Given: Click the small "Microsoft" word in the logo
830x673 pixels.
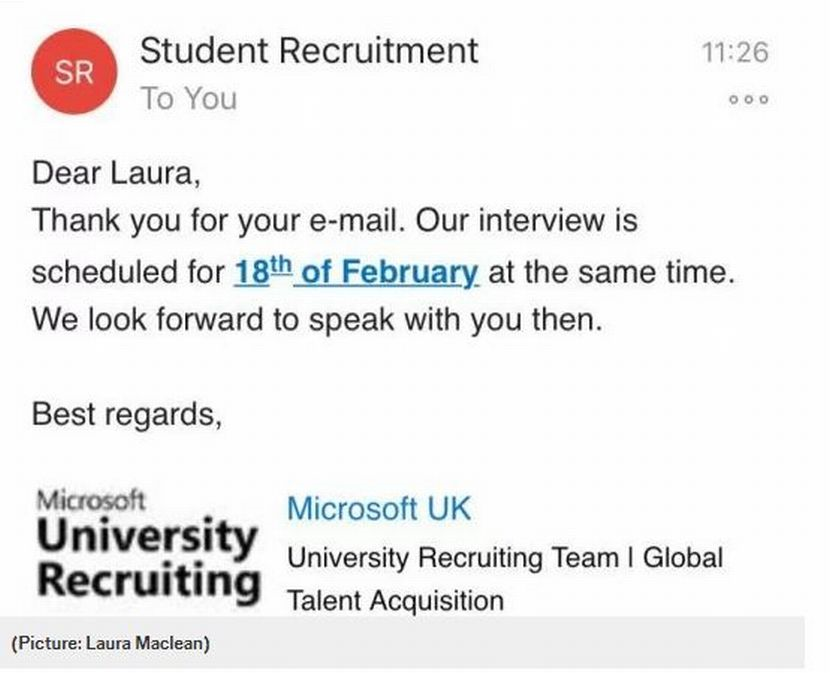Looking at the screenshot, I should (90, 498).
